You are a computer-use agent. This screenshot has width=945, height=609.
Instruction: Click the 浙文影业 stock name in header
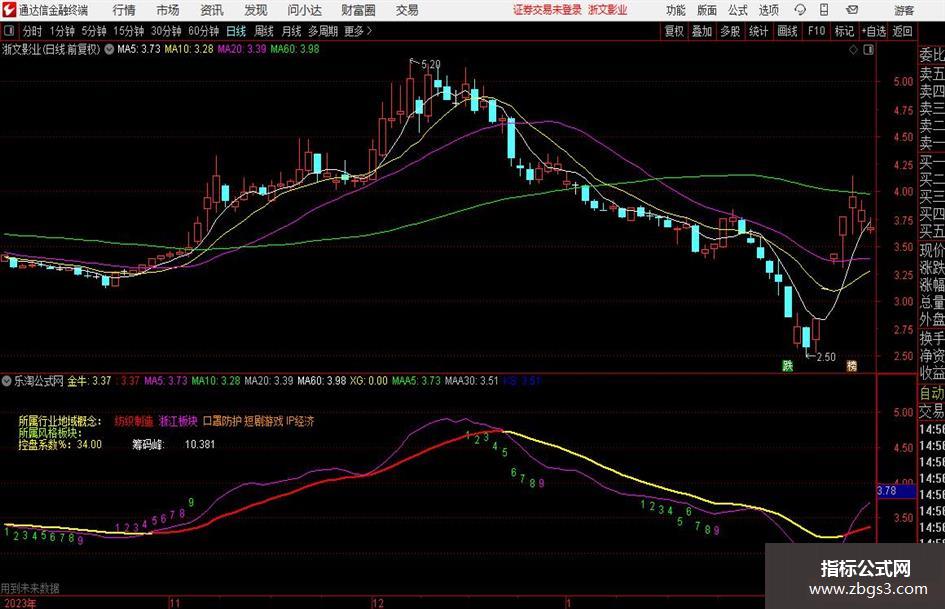pyautogui.click(x=608, y=10)
